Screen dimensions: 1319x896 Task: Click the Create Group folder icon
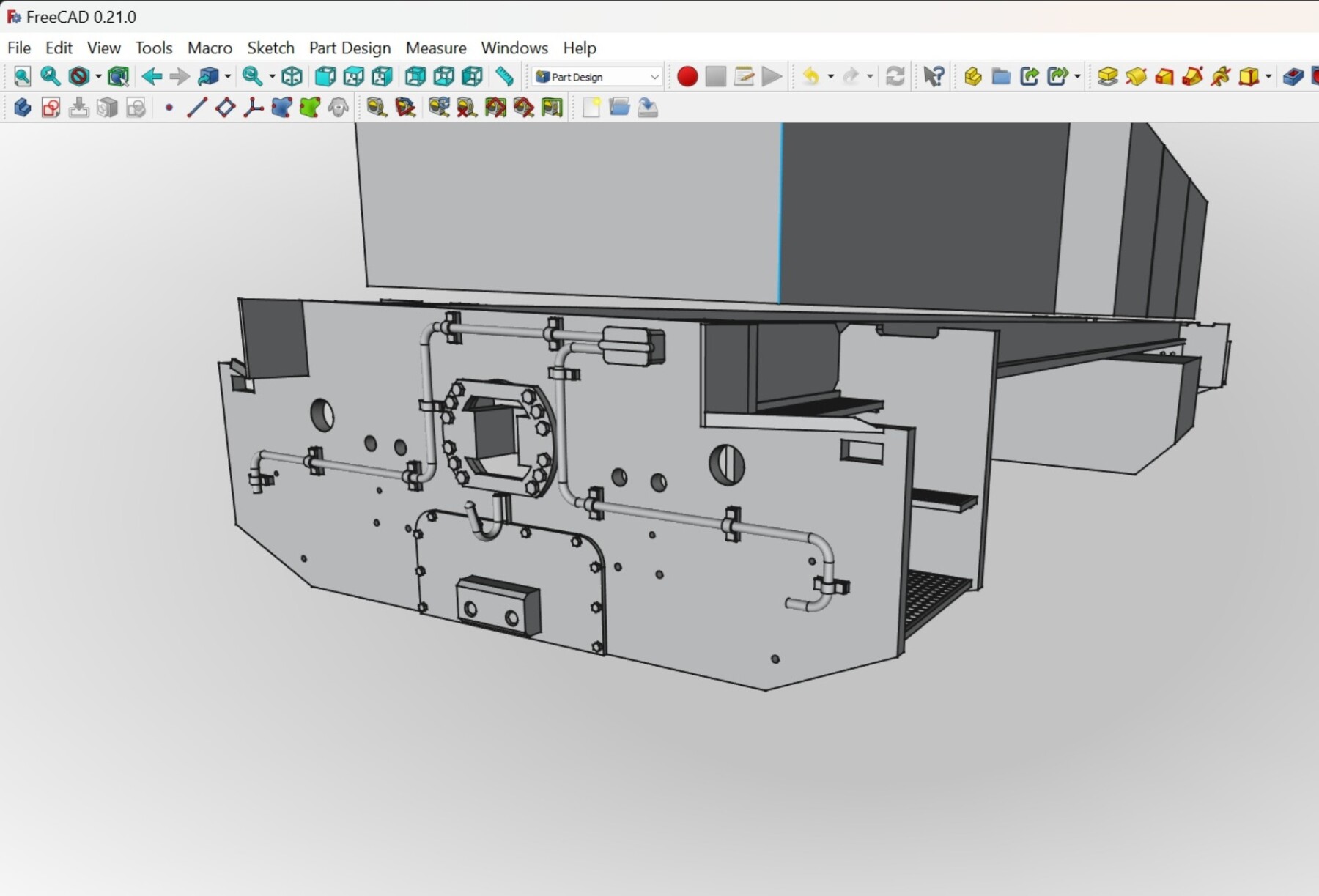[x=1001, y=76]
